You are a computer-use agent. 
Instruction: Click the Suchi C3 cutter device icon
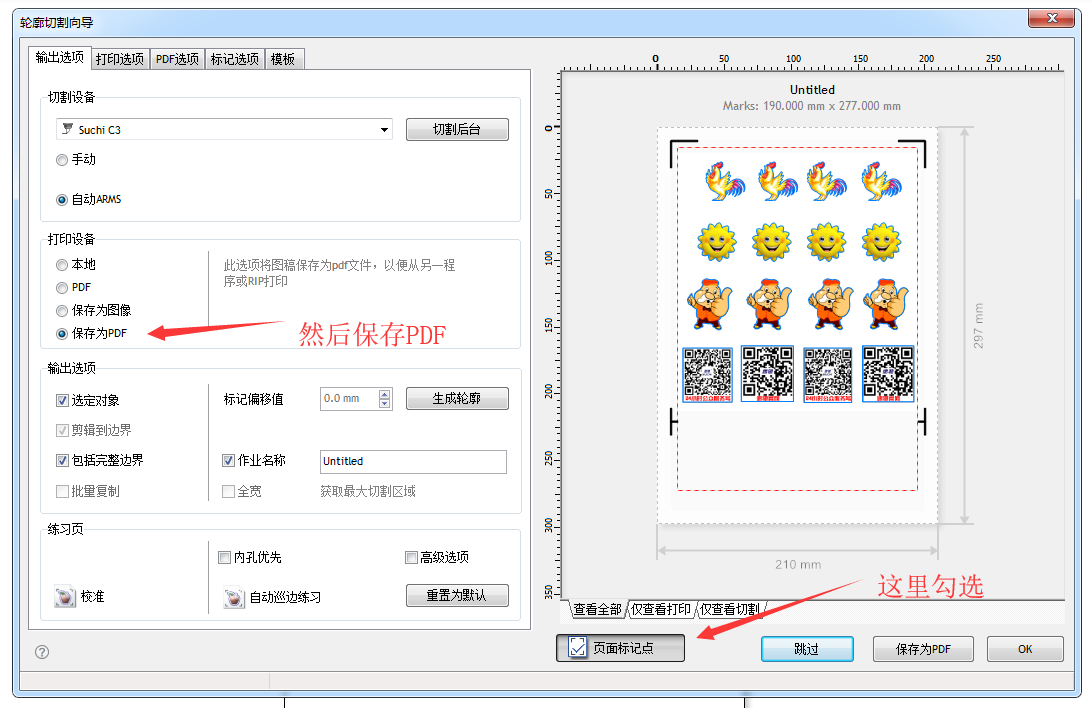tap(68, 129)
